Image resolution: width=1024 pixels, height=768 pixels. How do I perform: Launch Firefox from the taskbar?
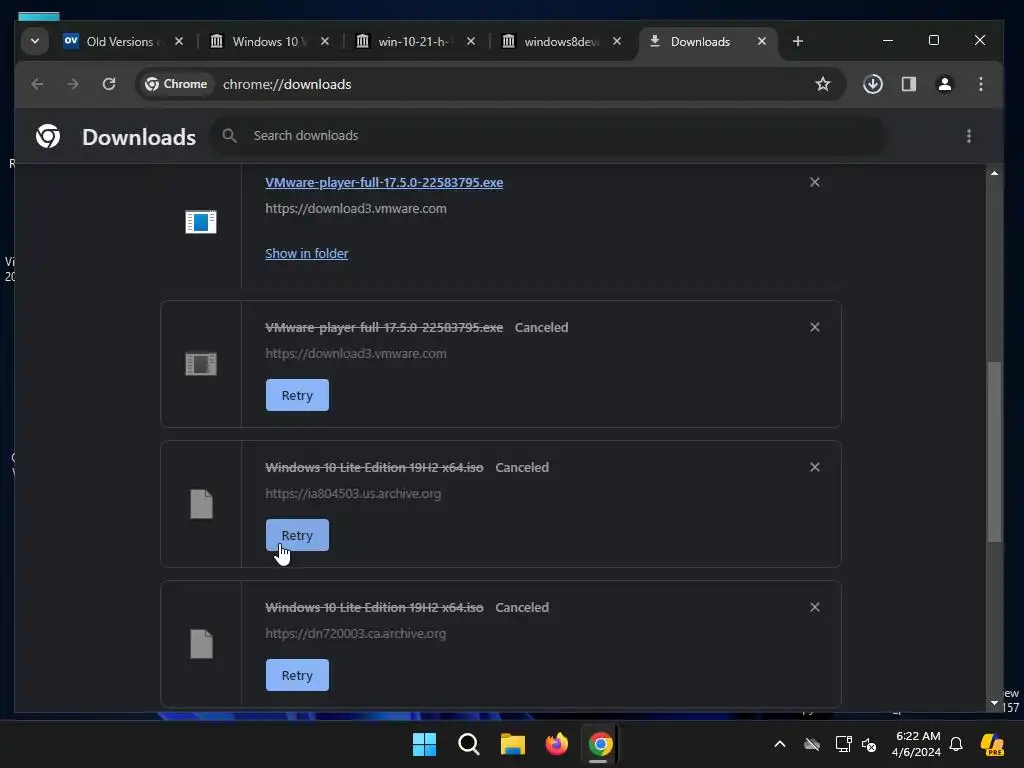(556, 744)
